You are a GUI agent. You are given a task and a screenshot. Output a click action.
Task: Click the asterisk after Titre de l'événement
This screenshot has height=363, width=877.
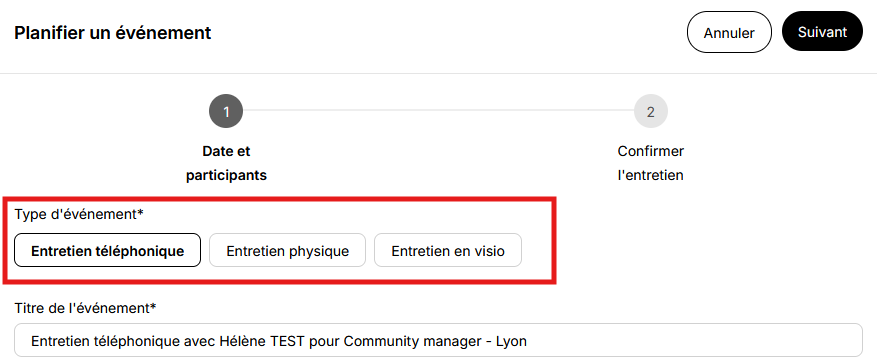(x=153, y=307)
